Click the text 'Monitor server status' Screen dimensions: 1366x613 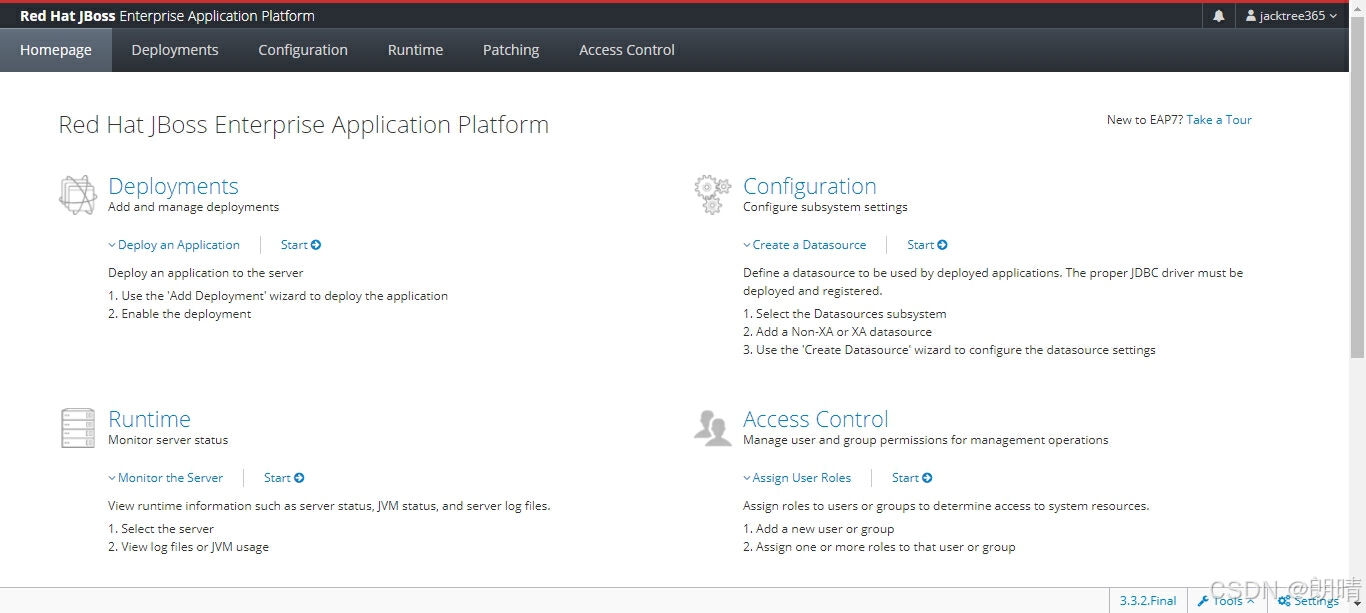168,440
